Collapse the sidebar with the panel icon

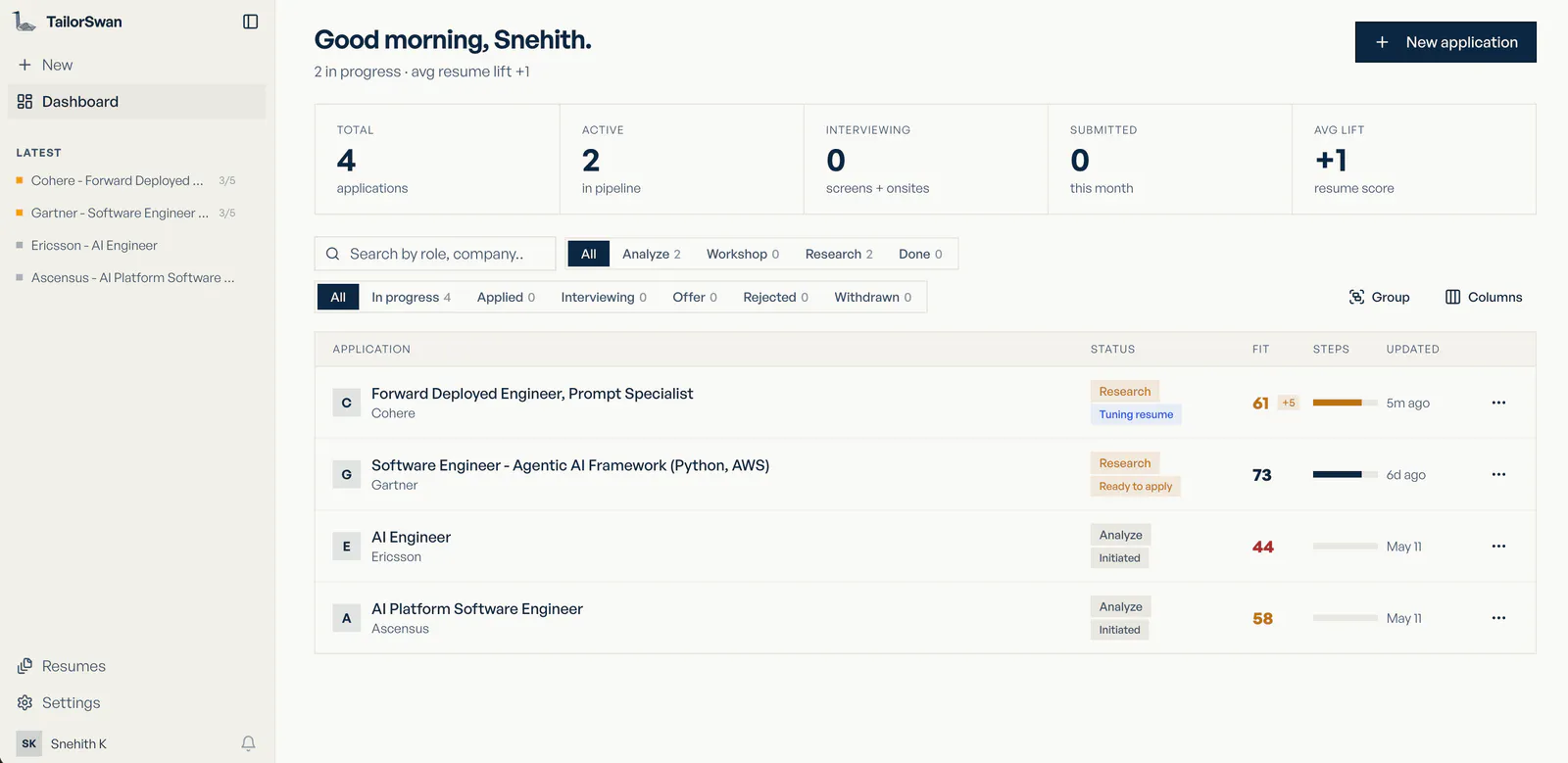pyautogui.click(x=251, y=22)
